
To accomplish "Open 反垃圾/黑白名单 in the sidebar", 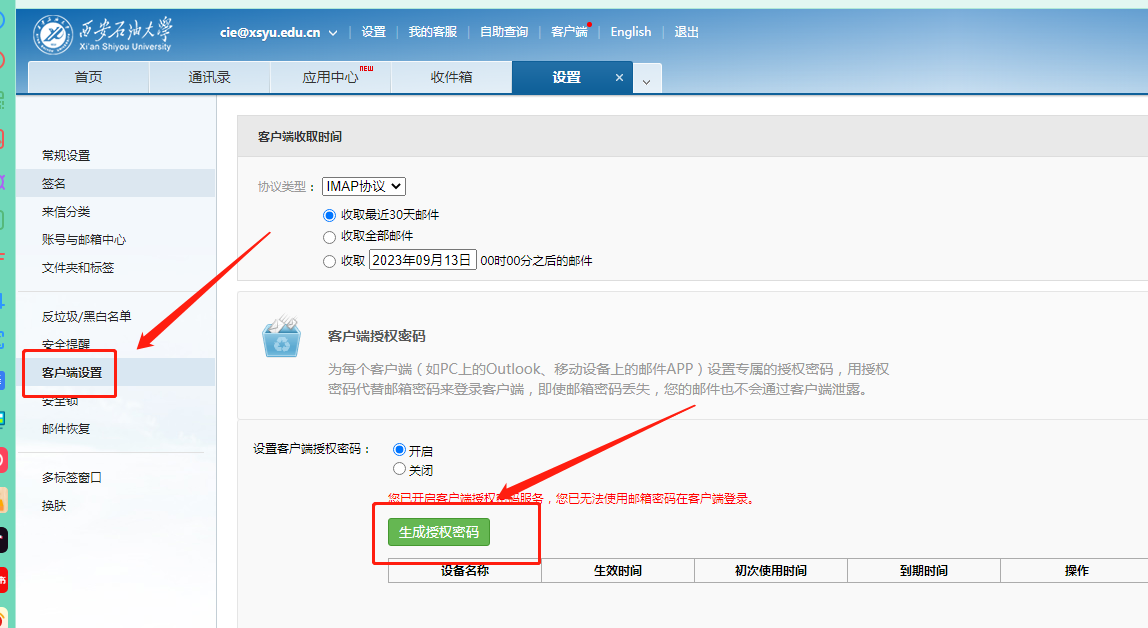I will tap(86, 316).
